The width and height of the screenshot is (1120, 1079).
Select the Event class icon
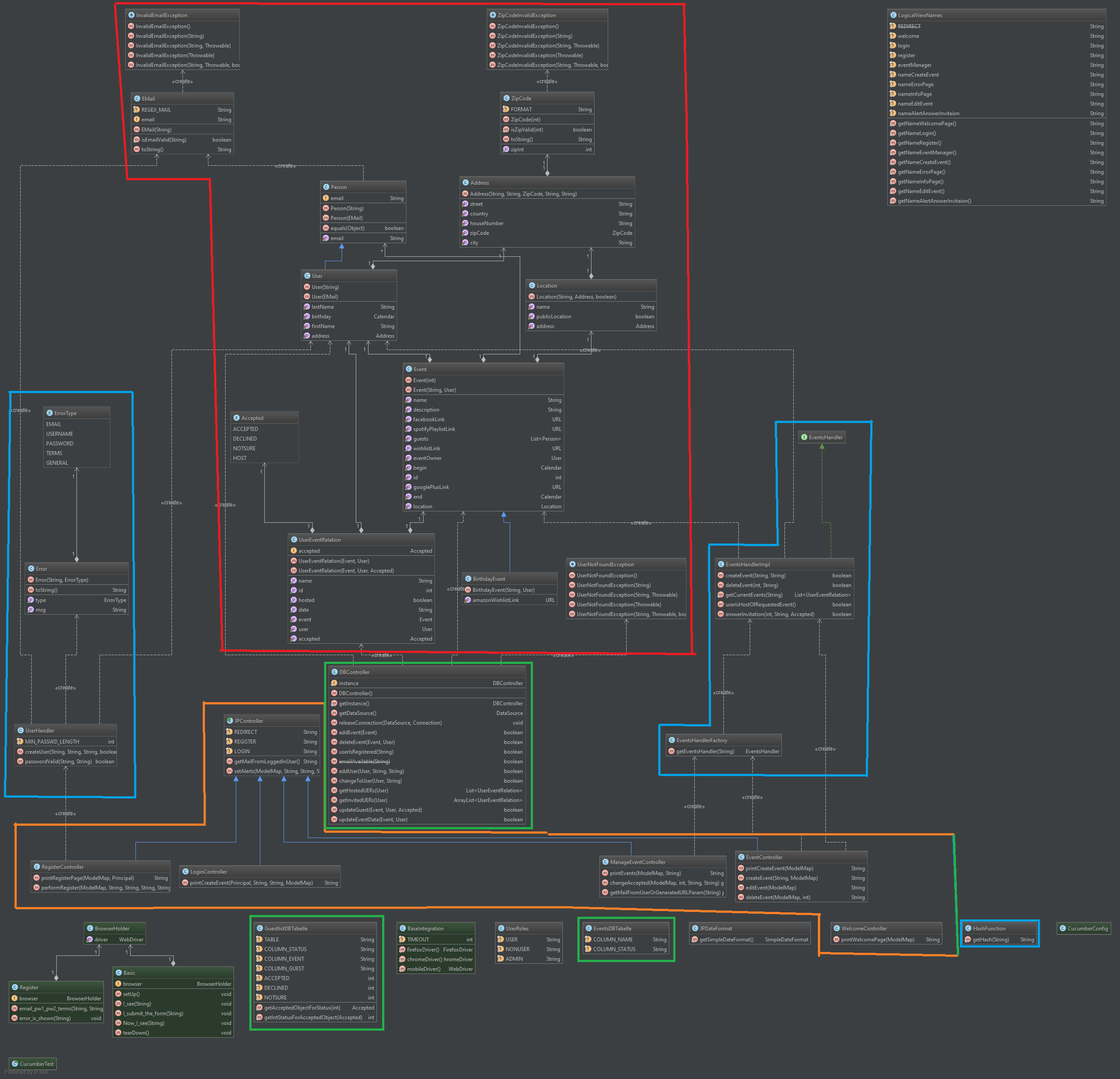pos(409,369)
